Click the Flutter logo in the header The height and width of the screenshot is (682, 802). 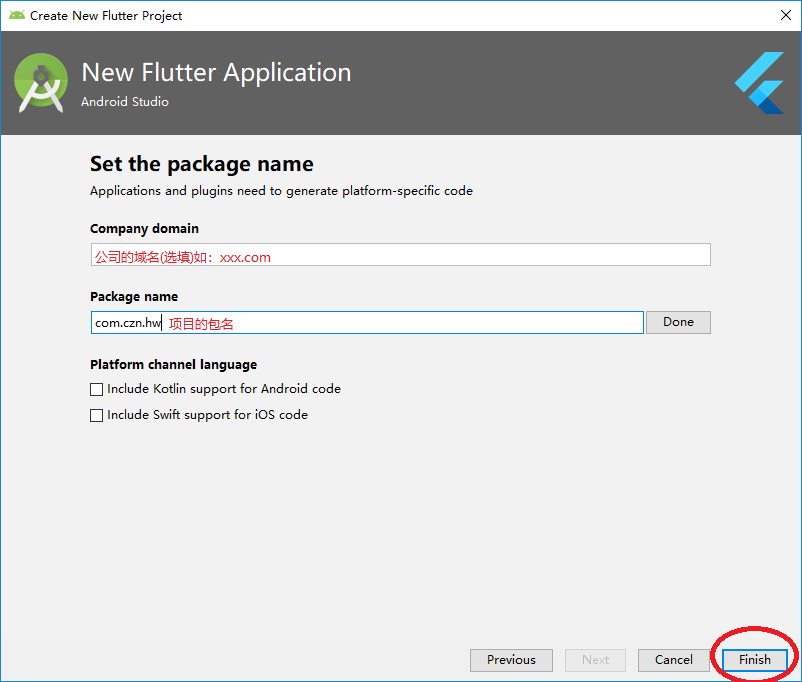pos(760,82)
